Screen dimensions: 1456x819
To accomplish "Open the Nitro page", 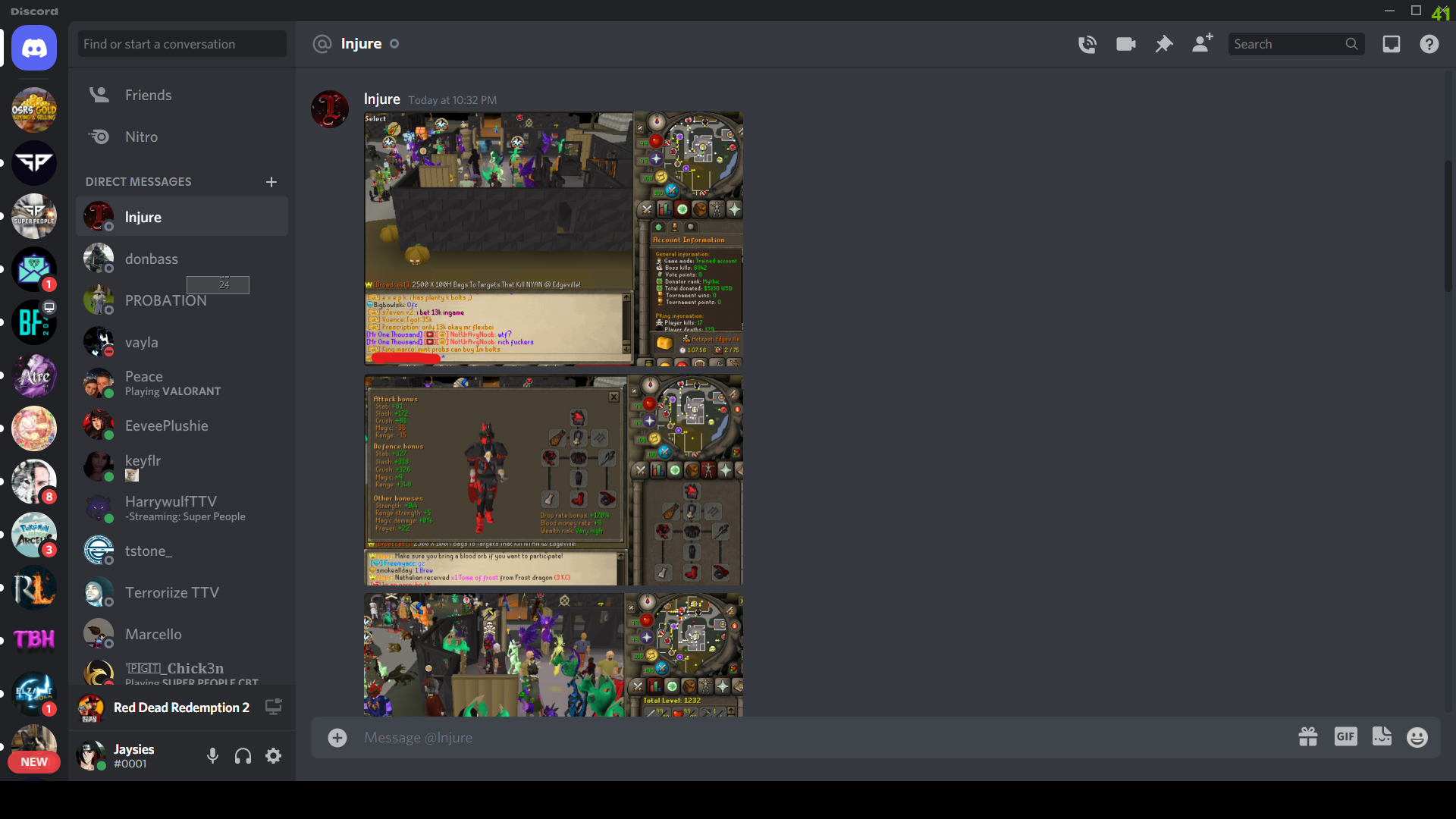I will coord(141,136).
